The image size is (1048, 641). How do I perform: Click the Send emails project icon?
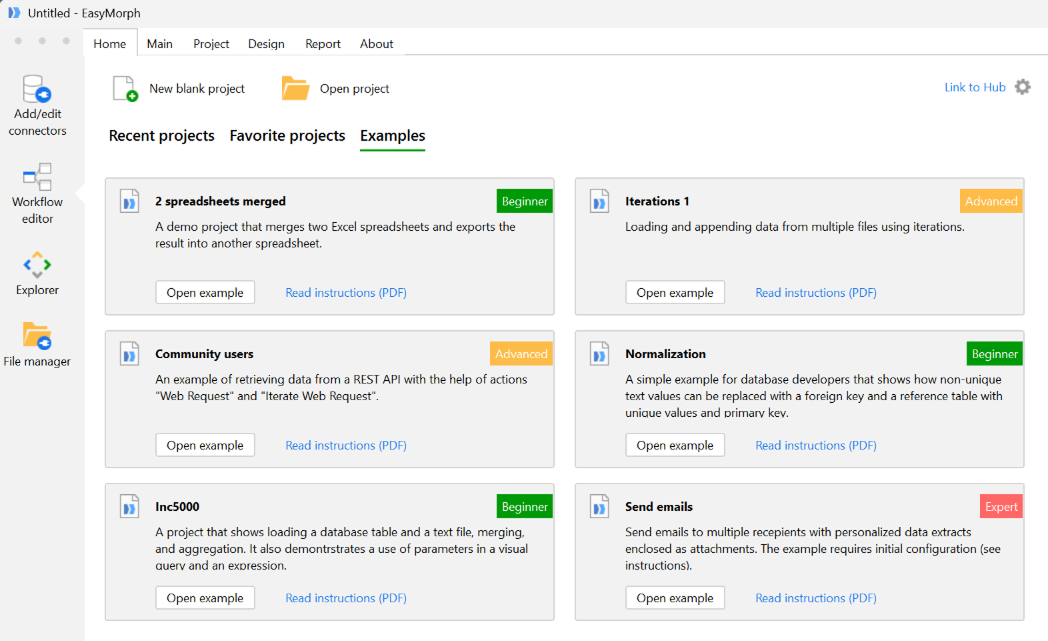[x=600, y=506]
